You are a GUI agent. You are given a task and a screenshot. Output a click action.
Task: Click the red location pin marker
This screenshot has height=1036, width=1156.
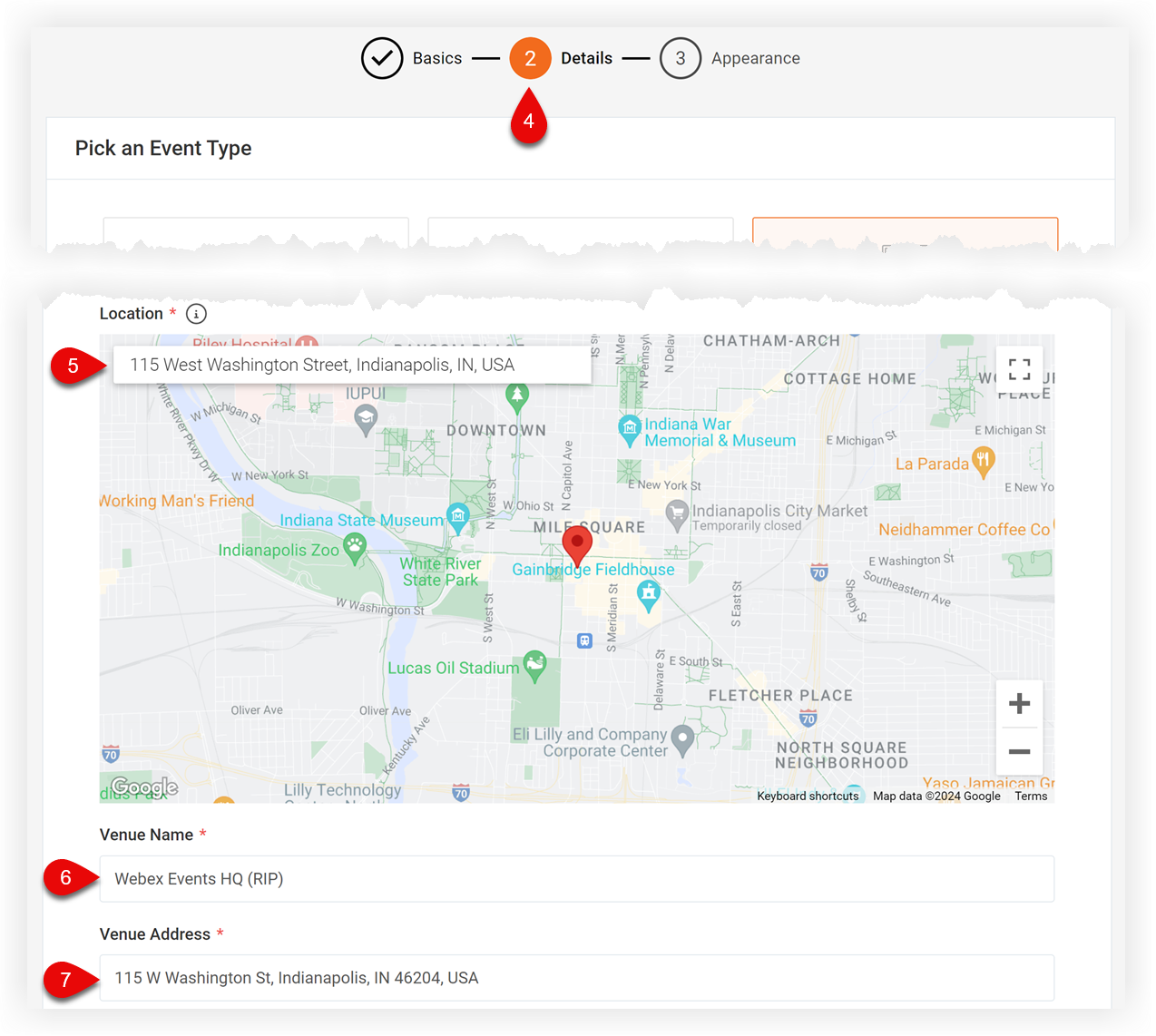click(x=577, y=546)
